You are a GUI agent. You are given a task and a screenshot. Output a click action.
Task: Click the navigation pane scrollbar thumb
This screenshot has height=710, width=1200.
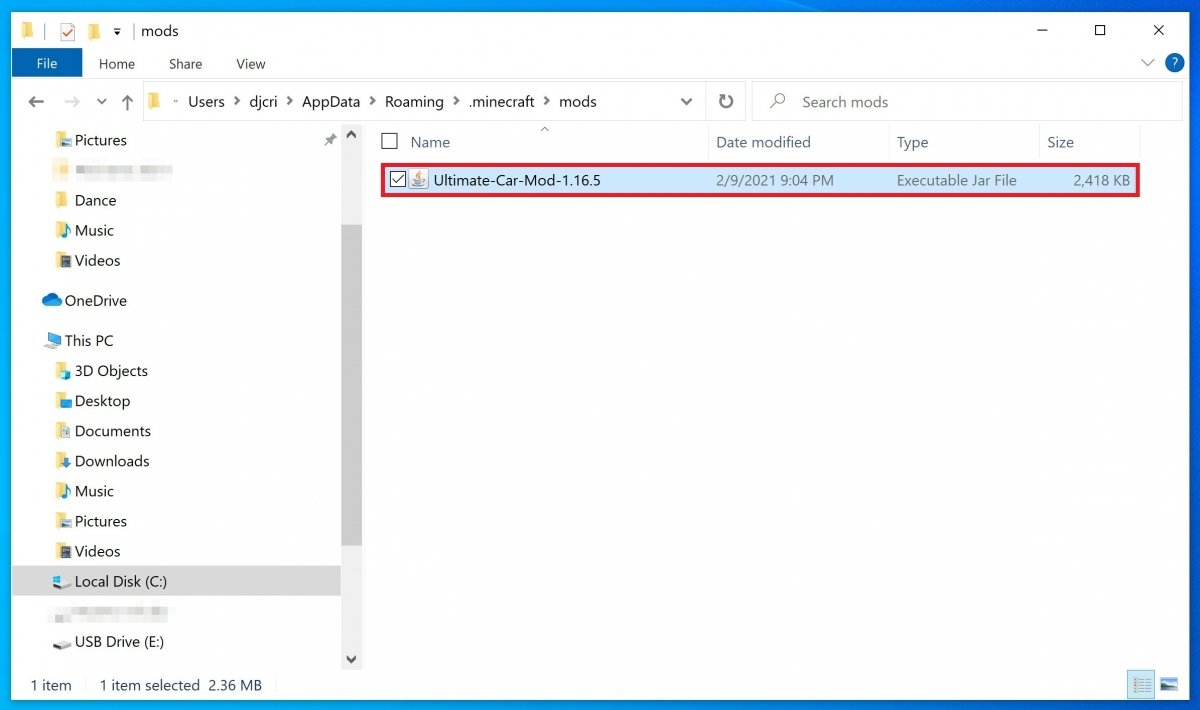click(x=351, y=384)
